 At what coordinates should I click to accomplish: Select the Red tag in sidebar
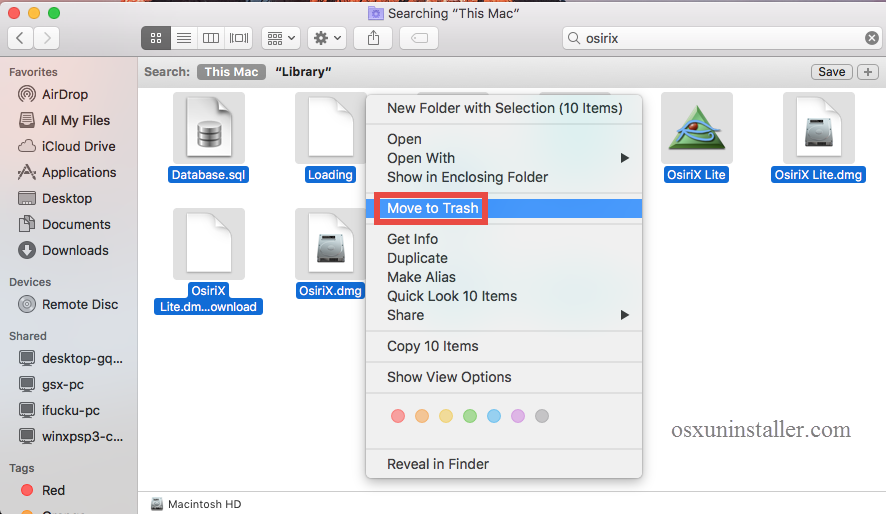43,490
